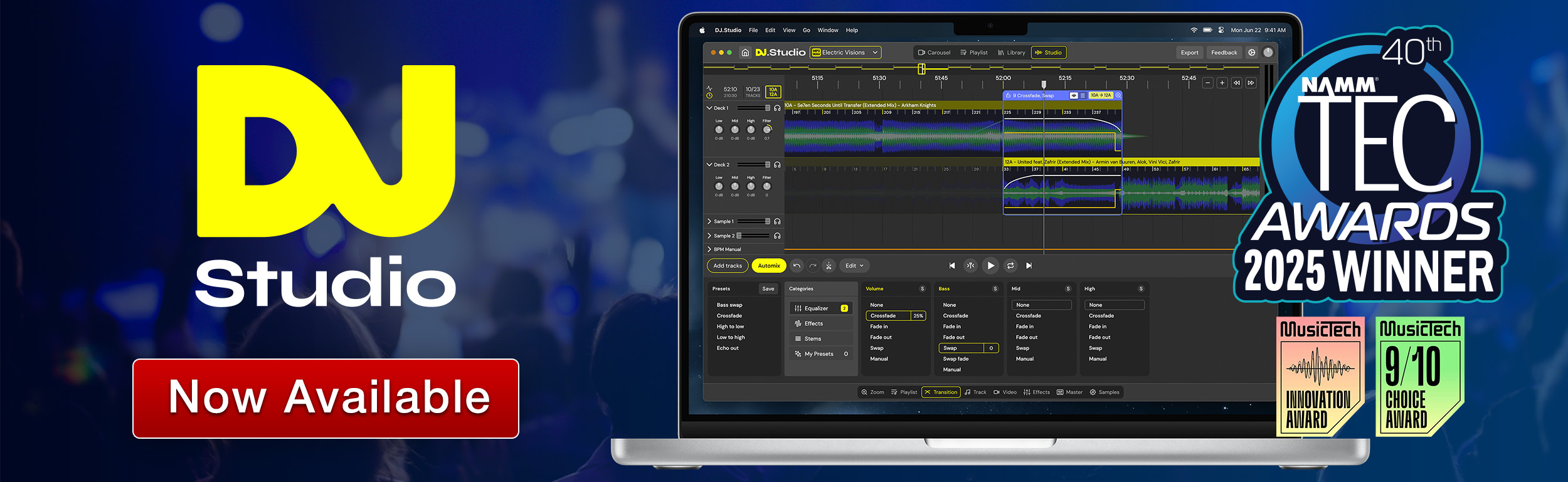Skip to the next track
This screenshot has height=482, width=1568.
coord(1029,266)
